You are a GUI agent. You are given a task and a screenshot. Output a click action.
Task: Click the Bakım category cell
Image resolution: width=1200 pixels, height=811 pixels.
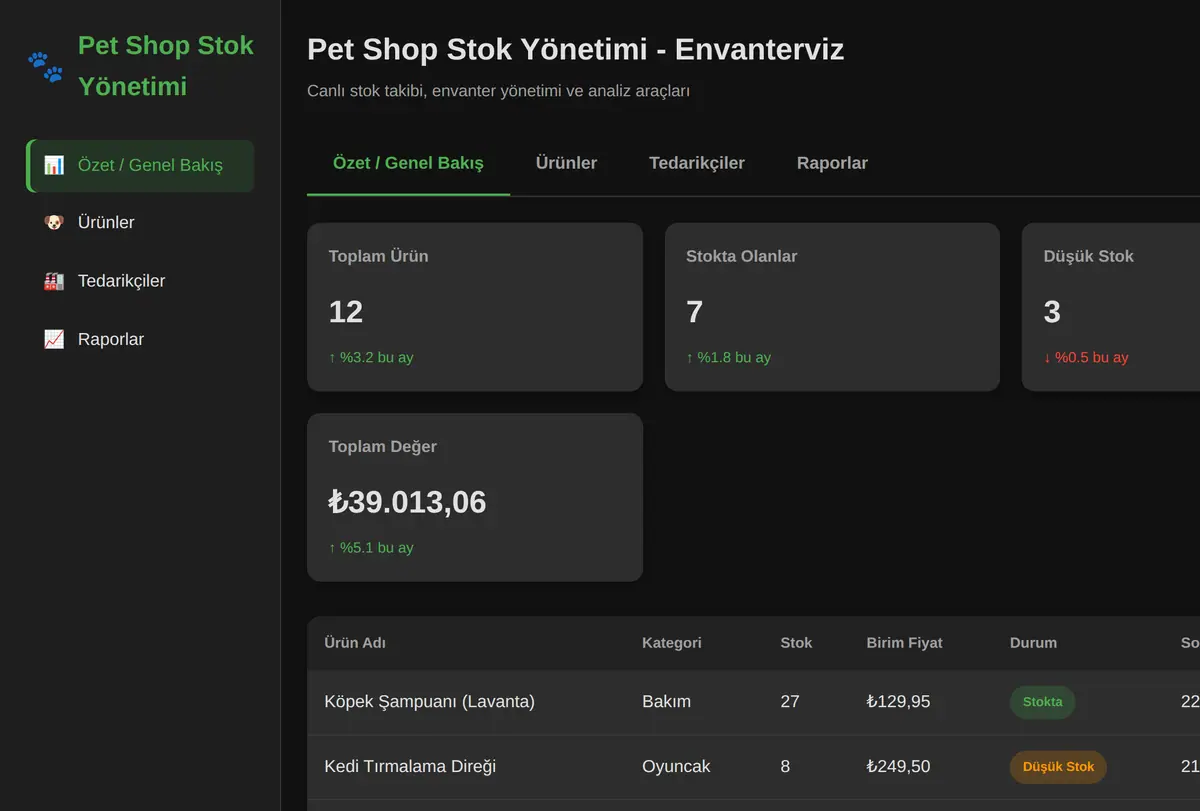[666, 702]
